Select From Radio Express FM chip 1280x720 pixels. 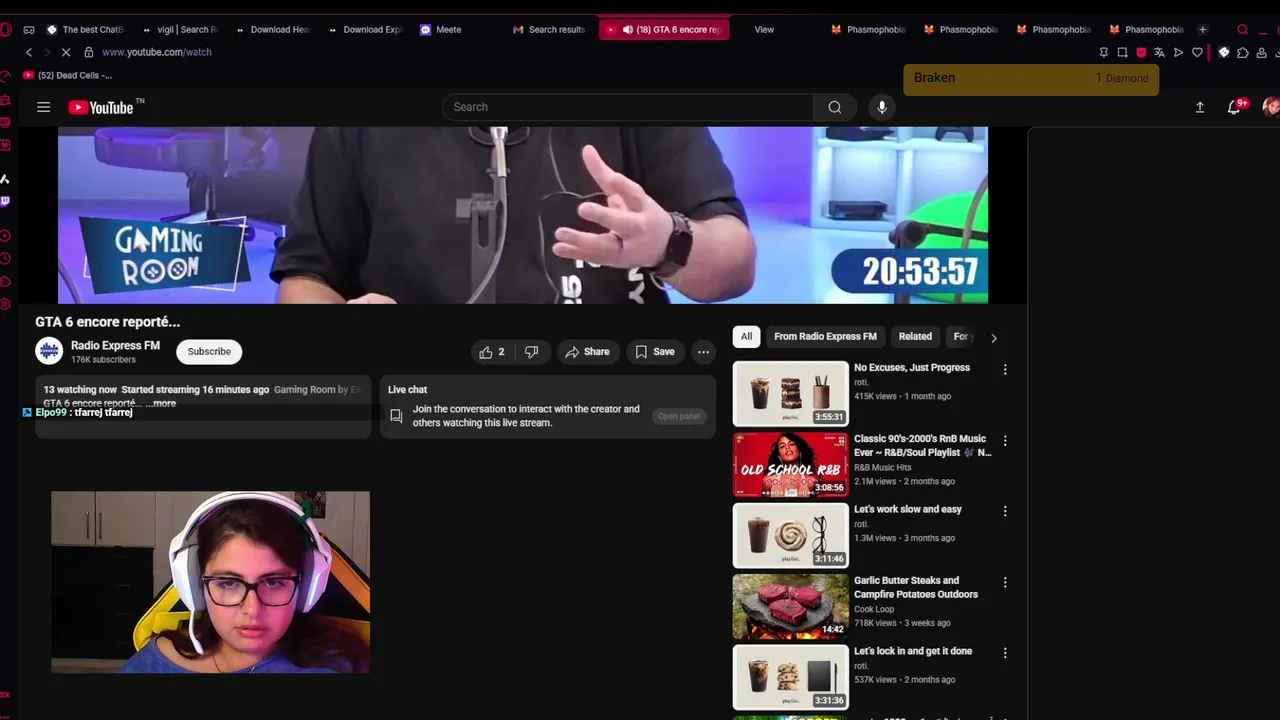(825, 337)
